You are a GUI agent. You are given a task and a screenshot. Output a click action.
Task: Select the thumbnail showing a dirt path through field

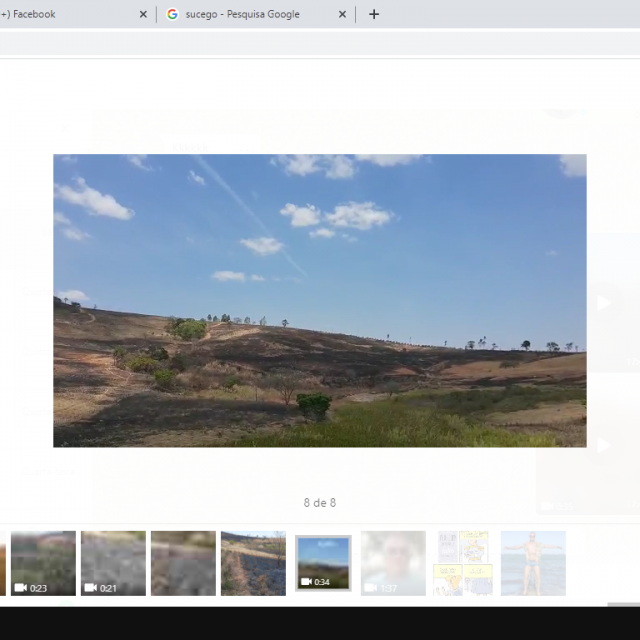point(253,563)
